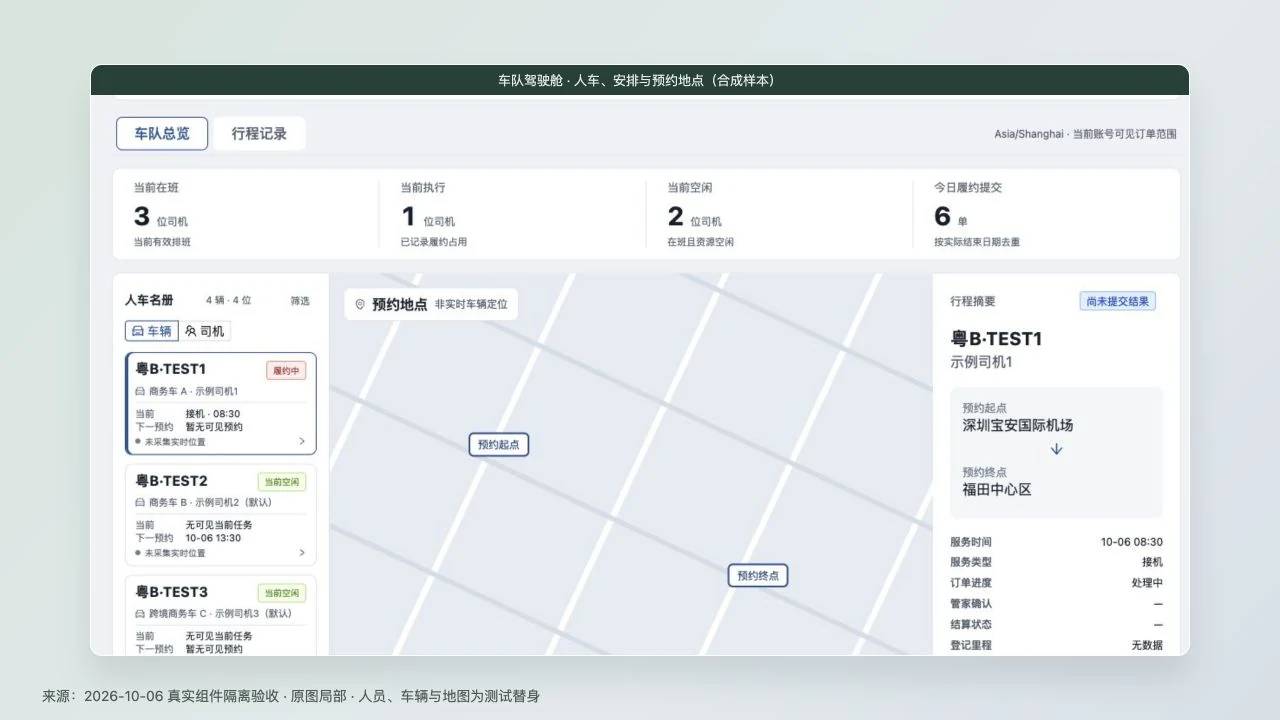Click the 服务时间 value 10-06 08:30
This screenshot has height=720, width=1280.
tap(1132, 542)
